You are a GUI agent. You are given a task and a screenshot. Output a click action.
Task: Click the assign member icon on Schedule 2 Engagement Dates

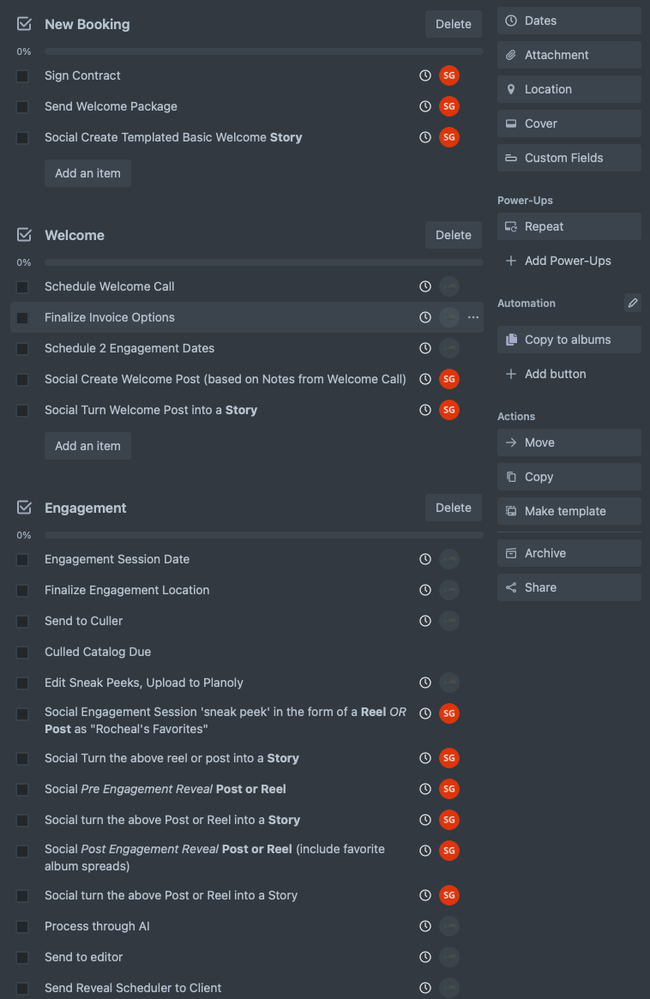click(449, 349)
